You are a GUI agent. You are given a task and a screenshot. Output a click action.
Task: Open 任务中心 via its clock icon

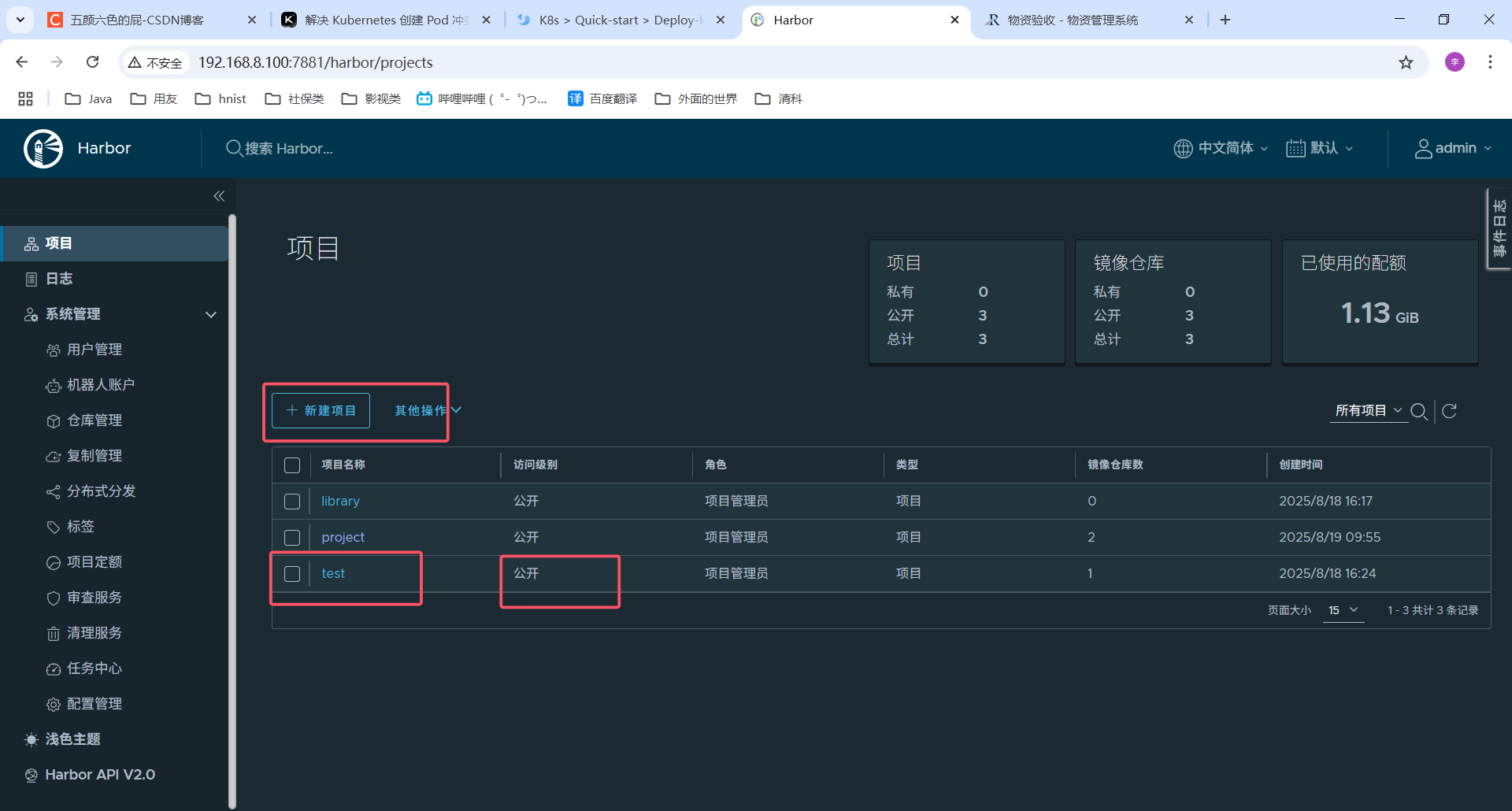click(x=54, y=668)
